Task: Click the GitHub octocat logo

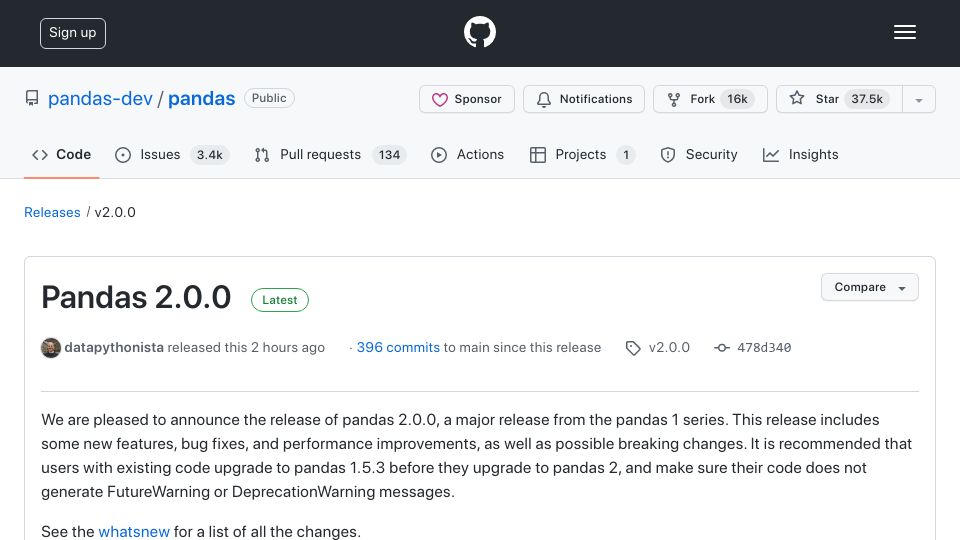Action: (x=479, y=32)
